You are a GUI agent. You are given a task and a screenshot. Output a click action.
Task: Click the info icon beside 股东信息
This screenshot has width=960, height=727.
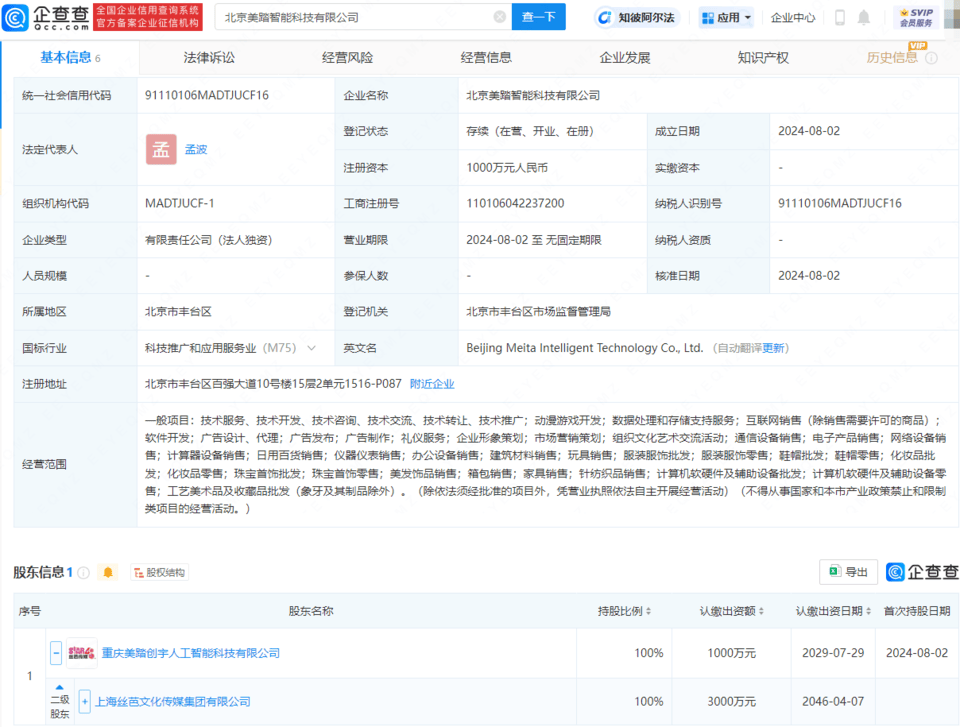84,573
